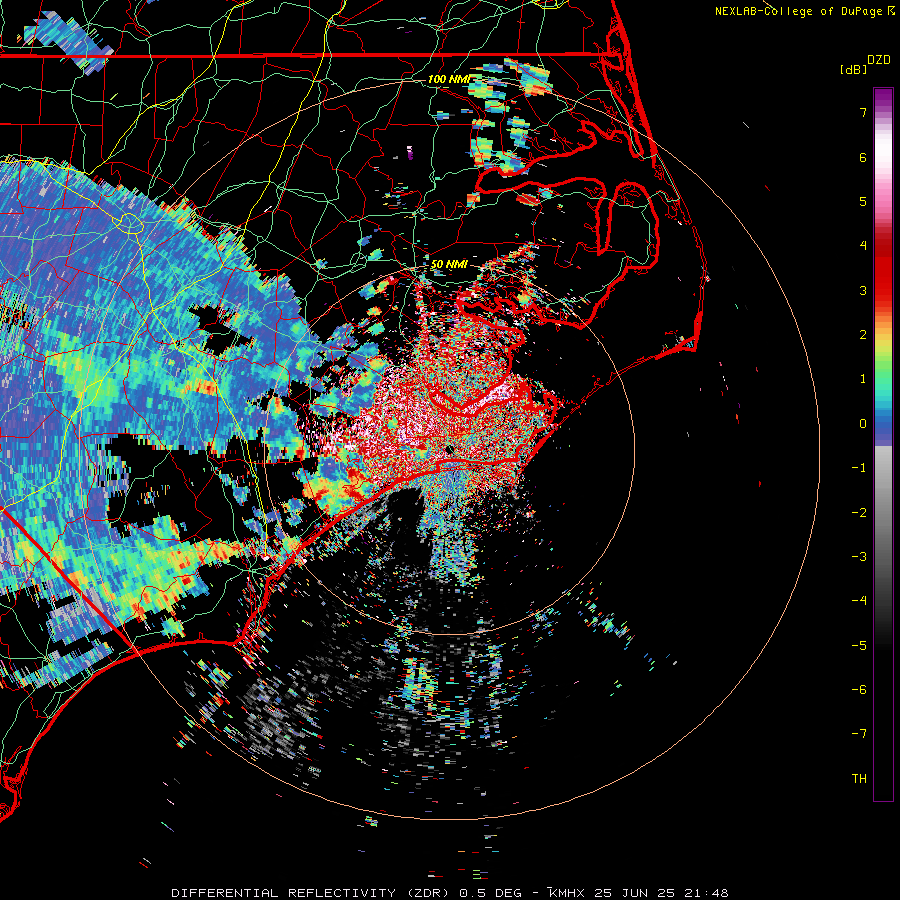The width and height of the screenshot is (900, 900).
Task: Click the 6 value on the scale
Action: pos(863,157)
